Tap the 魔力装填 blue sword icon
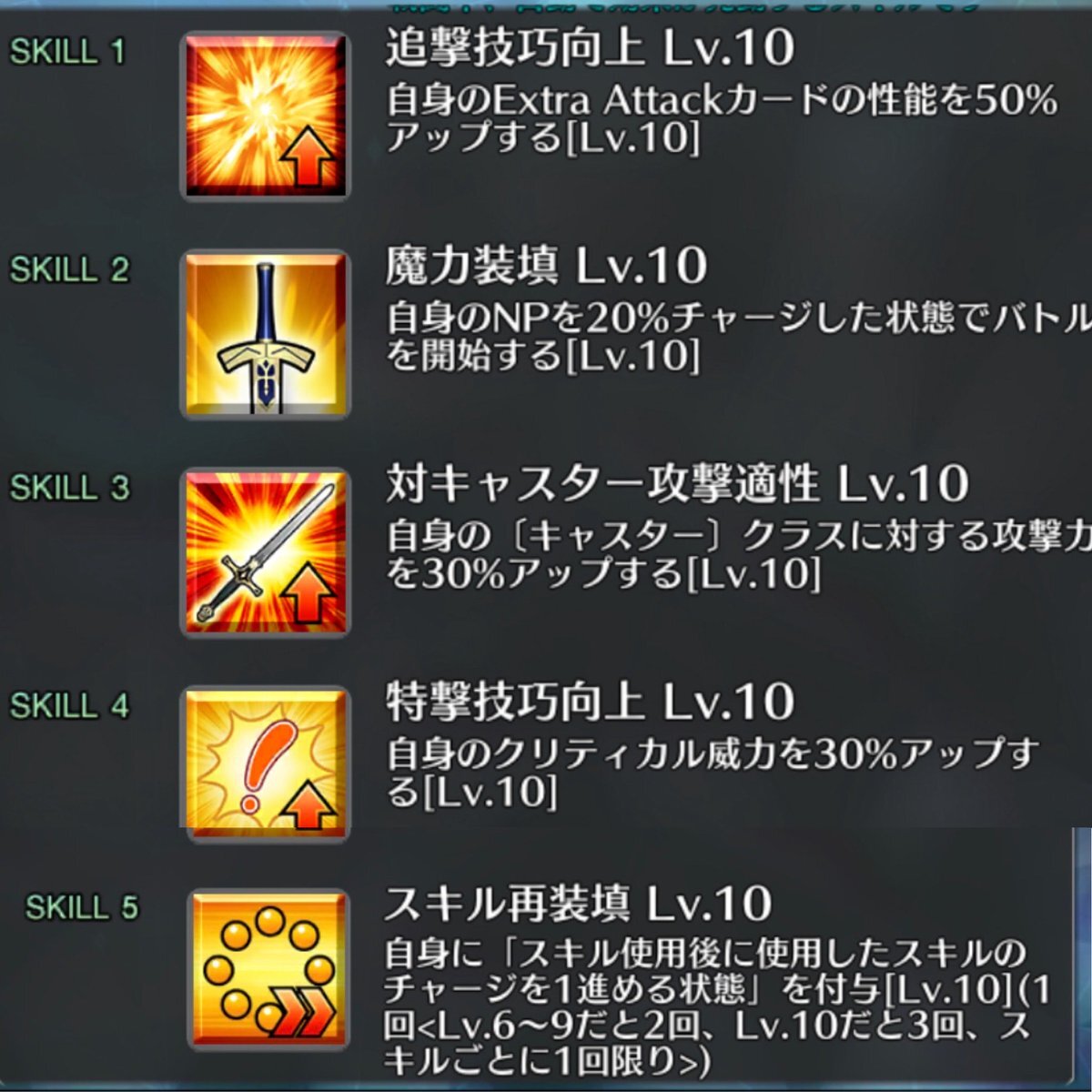The image size is (1092, 1092). click(x=266, y=335)
